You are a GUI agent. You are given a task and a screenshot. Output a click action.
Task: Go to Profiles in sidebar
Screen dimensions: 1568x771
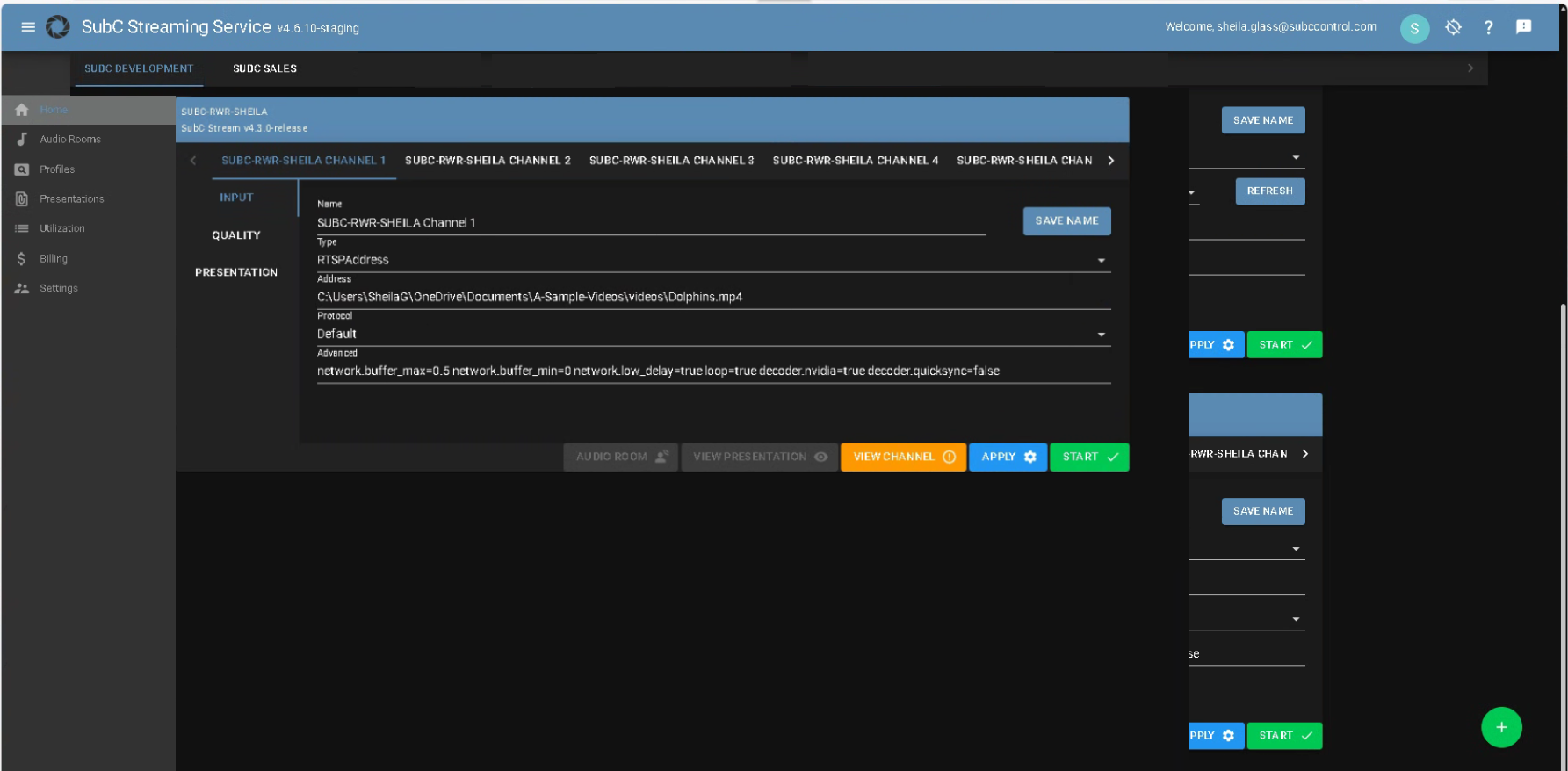point(57,169)
